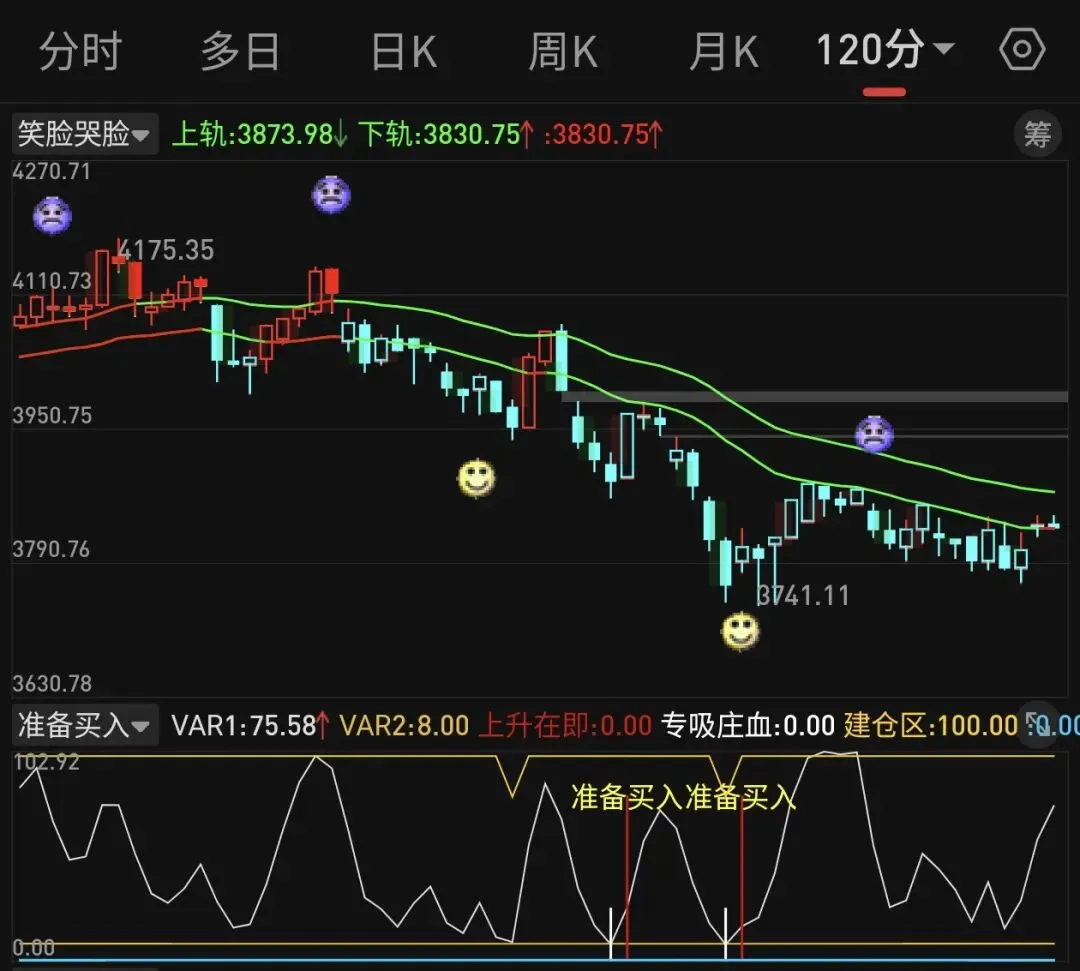Screen dimensions: 1080x971
Task: Click the 102.92 sub-chart axis value
Action: click(46, 762)
